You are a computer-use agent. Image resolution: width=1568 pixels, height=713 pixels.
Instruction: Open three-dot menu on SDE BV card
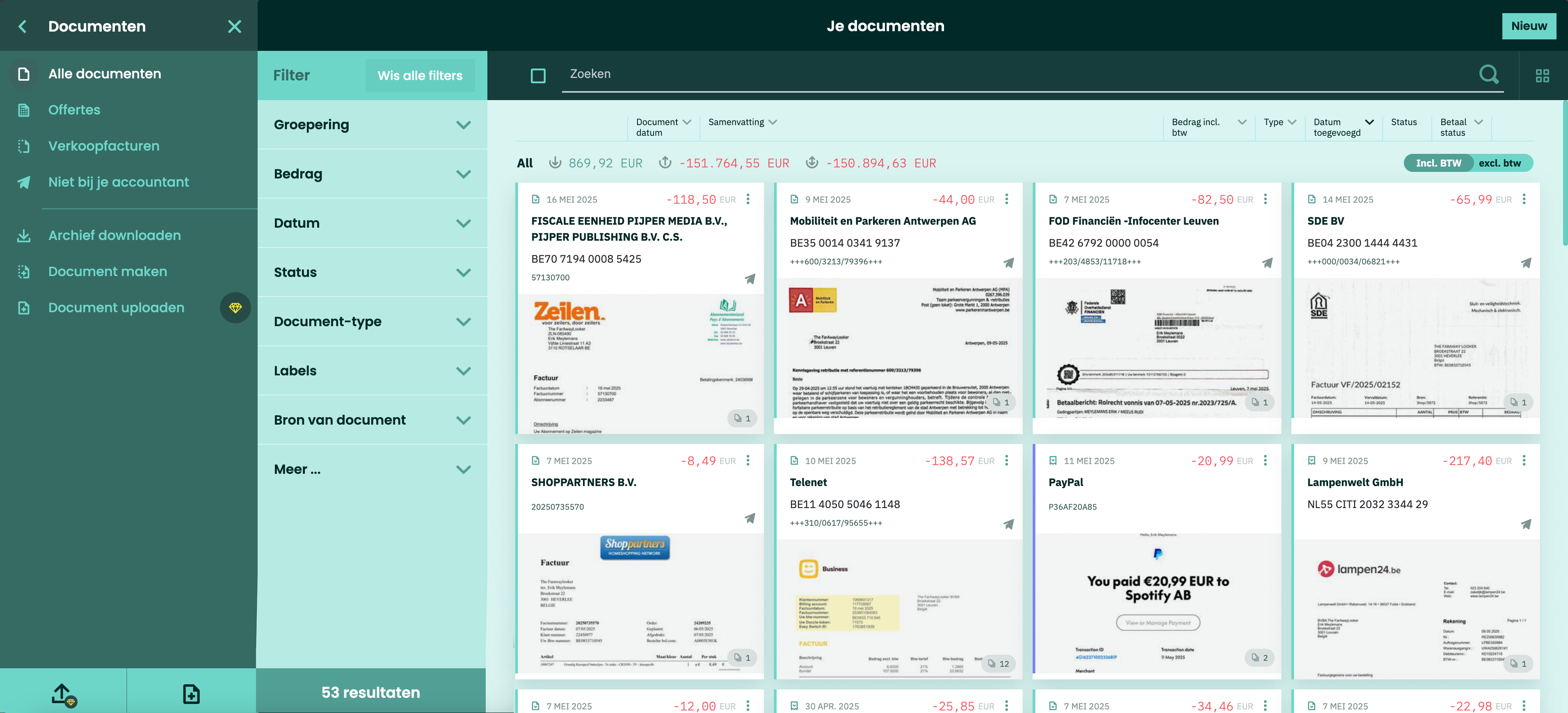coord(1524,199)
